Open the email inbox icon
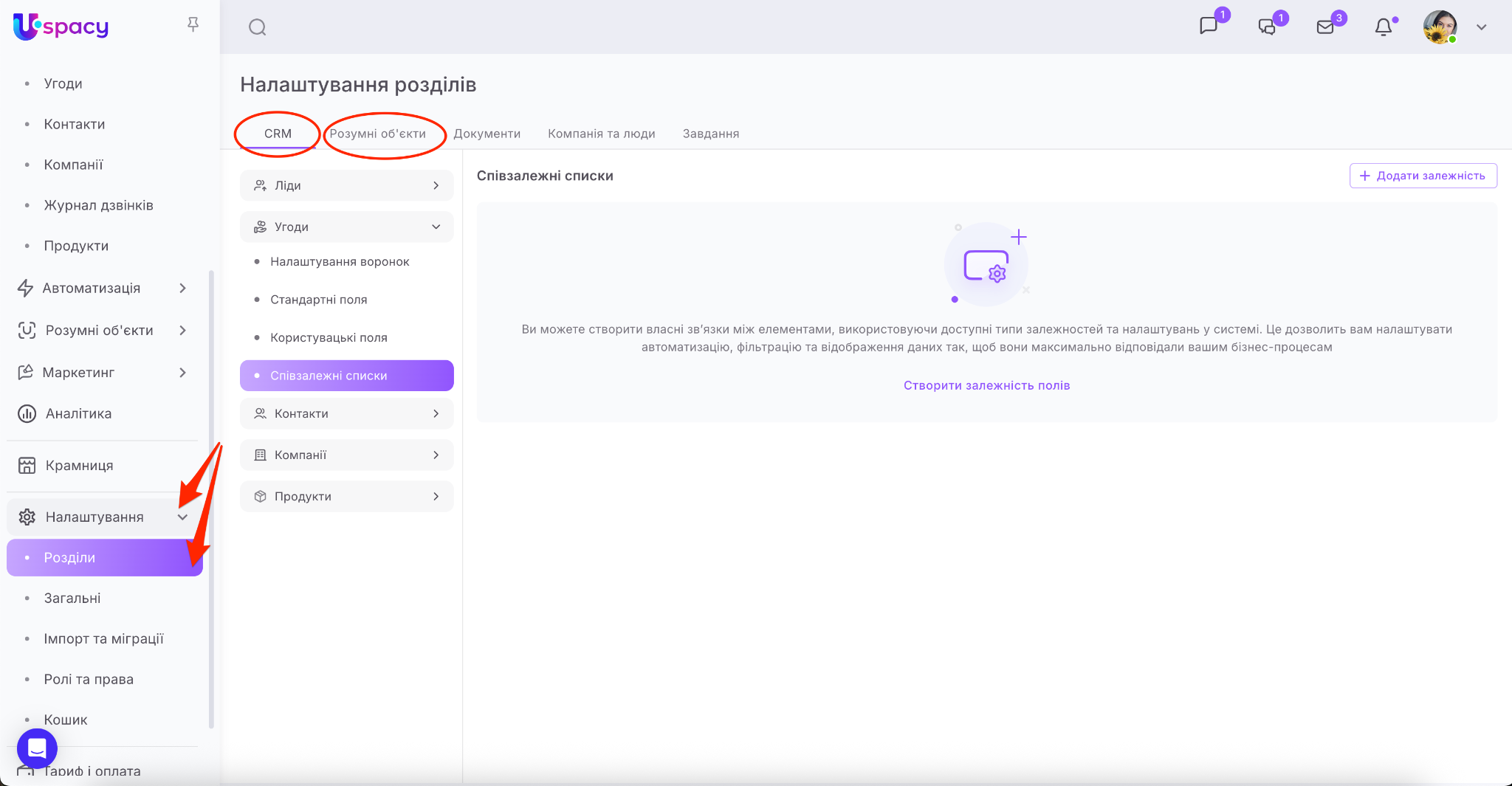The width and height of the screenshot is (1512, 786). click(x=1325, y=27)
